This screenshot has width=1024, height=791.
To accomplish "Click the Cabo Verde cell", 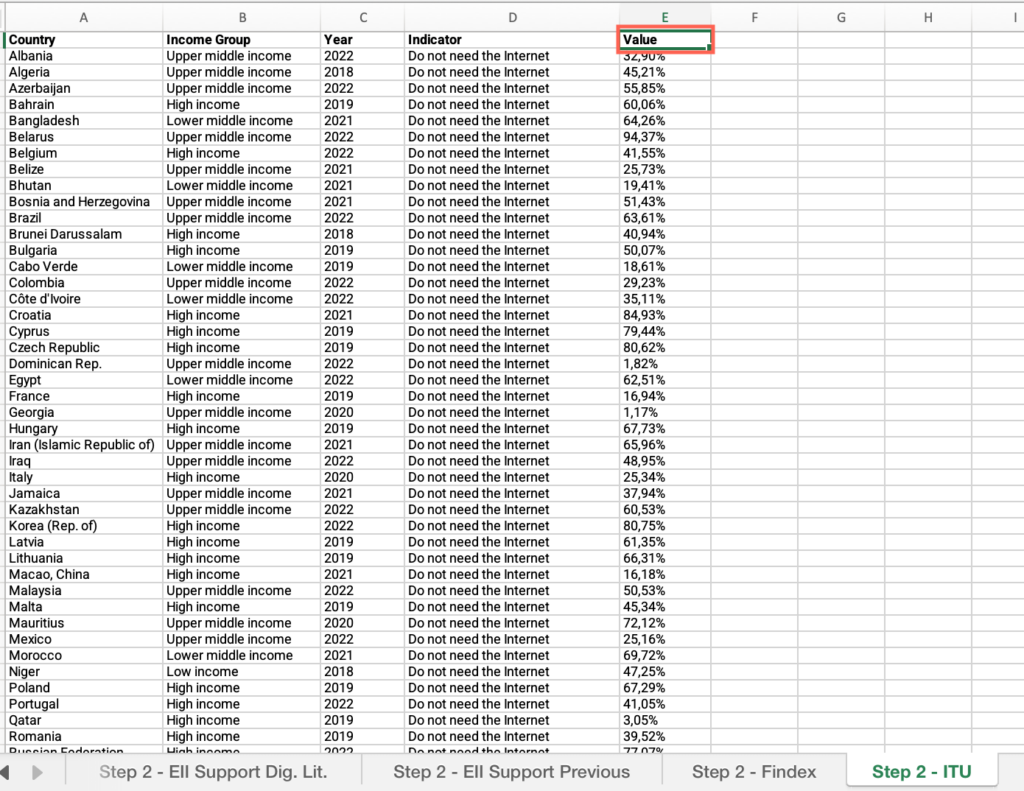I will pos(84,266).
